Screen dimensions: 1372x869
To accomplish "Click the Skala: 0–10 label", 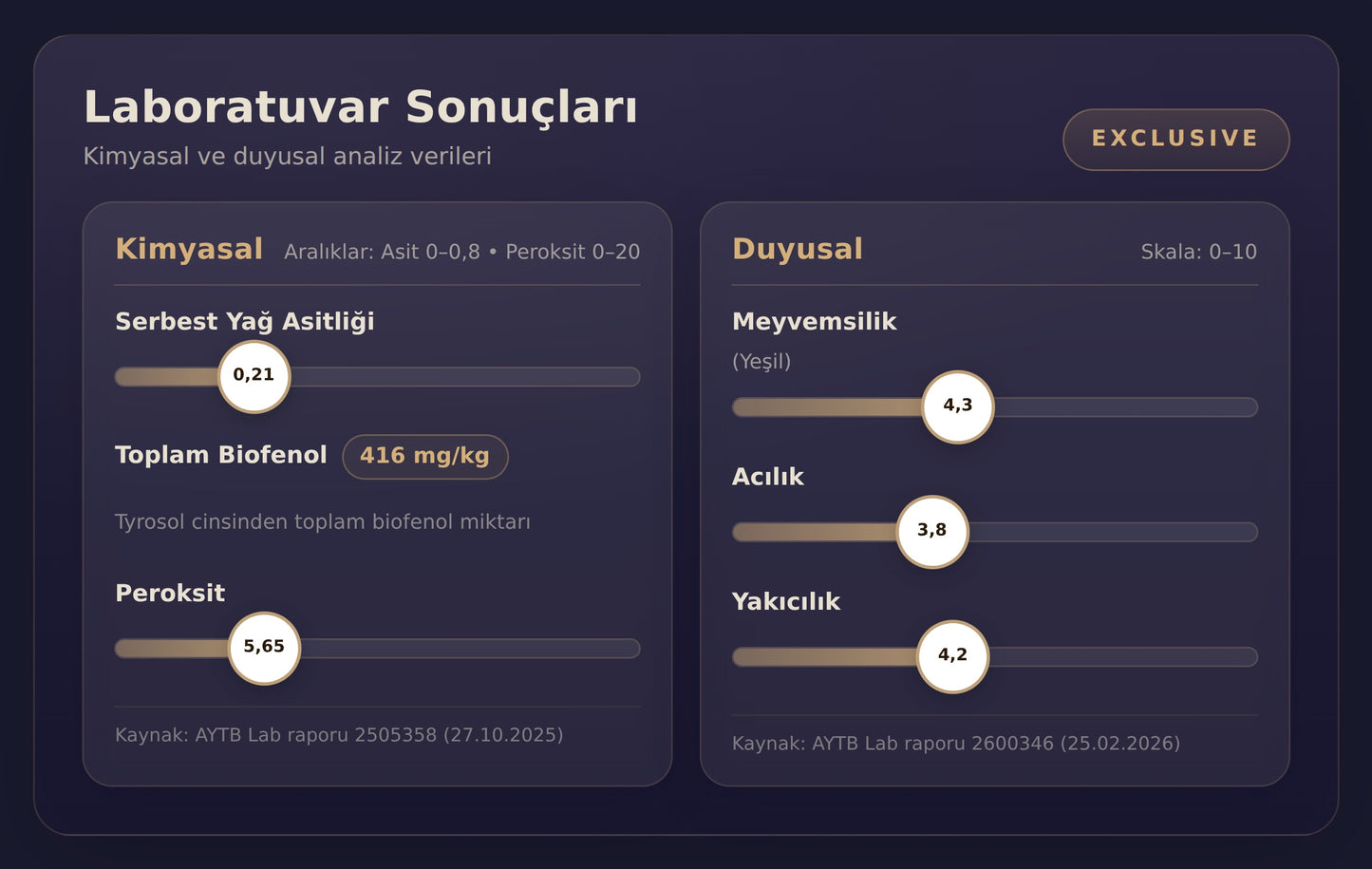I will coord(1198,252).
